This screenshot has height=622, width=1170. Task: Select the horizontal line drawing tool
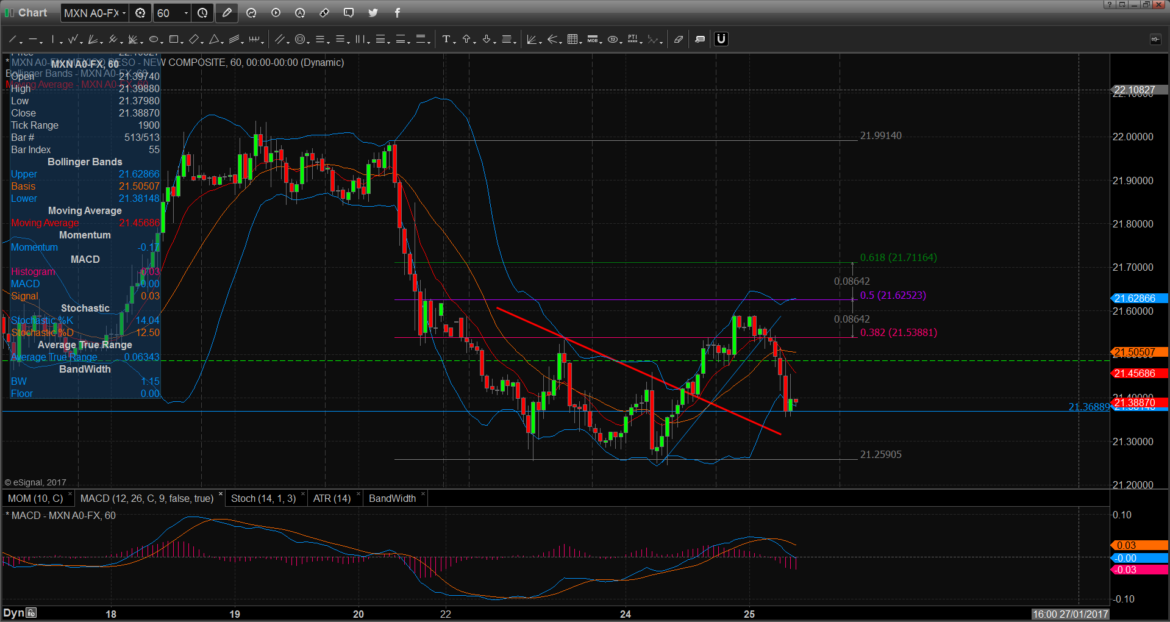(34, 39)
